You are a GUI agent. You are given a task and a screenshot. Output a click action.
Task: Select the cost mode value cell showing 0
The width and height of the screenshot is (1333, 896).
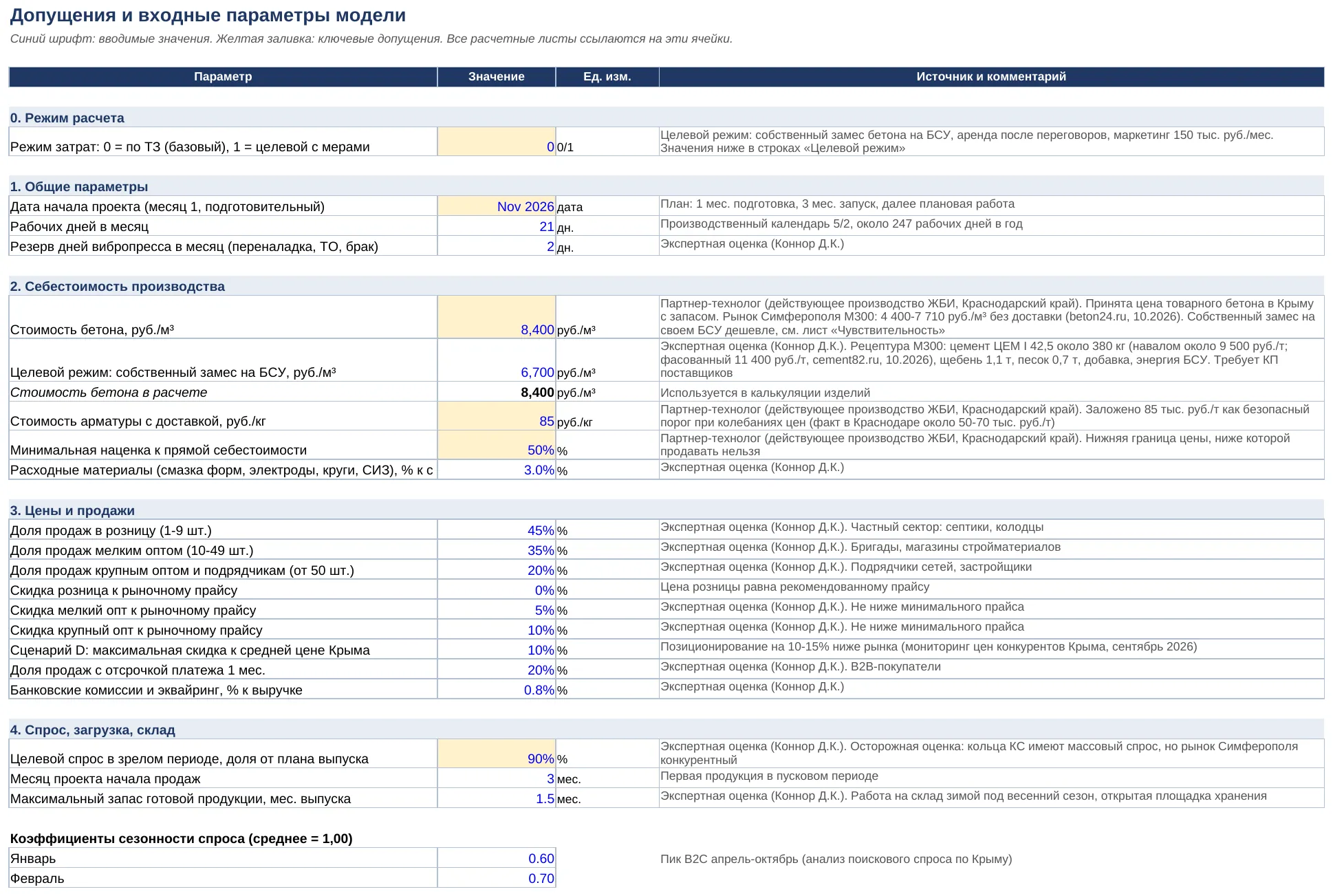pyautogui.click(x=496, y=141)
